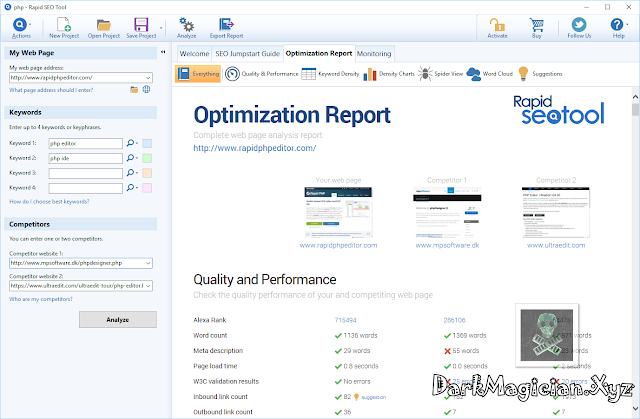Screen dimensions: 640x419
Task: Open Alexa Rank value 715494
Action: 345,320
